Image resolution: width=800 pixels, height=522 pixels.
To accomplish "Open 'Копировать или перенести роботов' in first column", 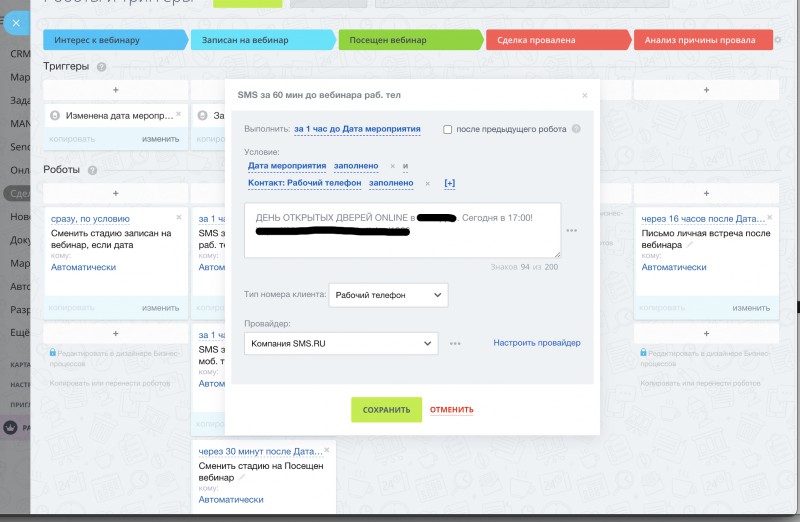I will [110, 383].
